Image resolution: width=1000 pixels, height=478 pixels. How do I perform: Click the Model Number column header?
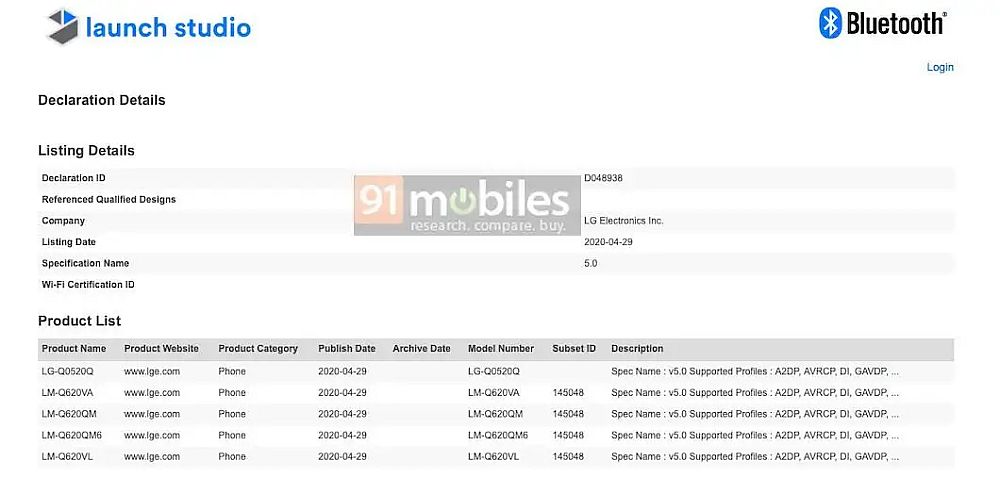[x=501, y=349]
